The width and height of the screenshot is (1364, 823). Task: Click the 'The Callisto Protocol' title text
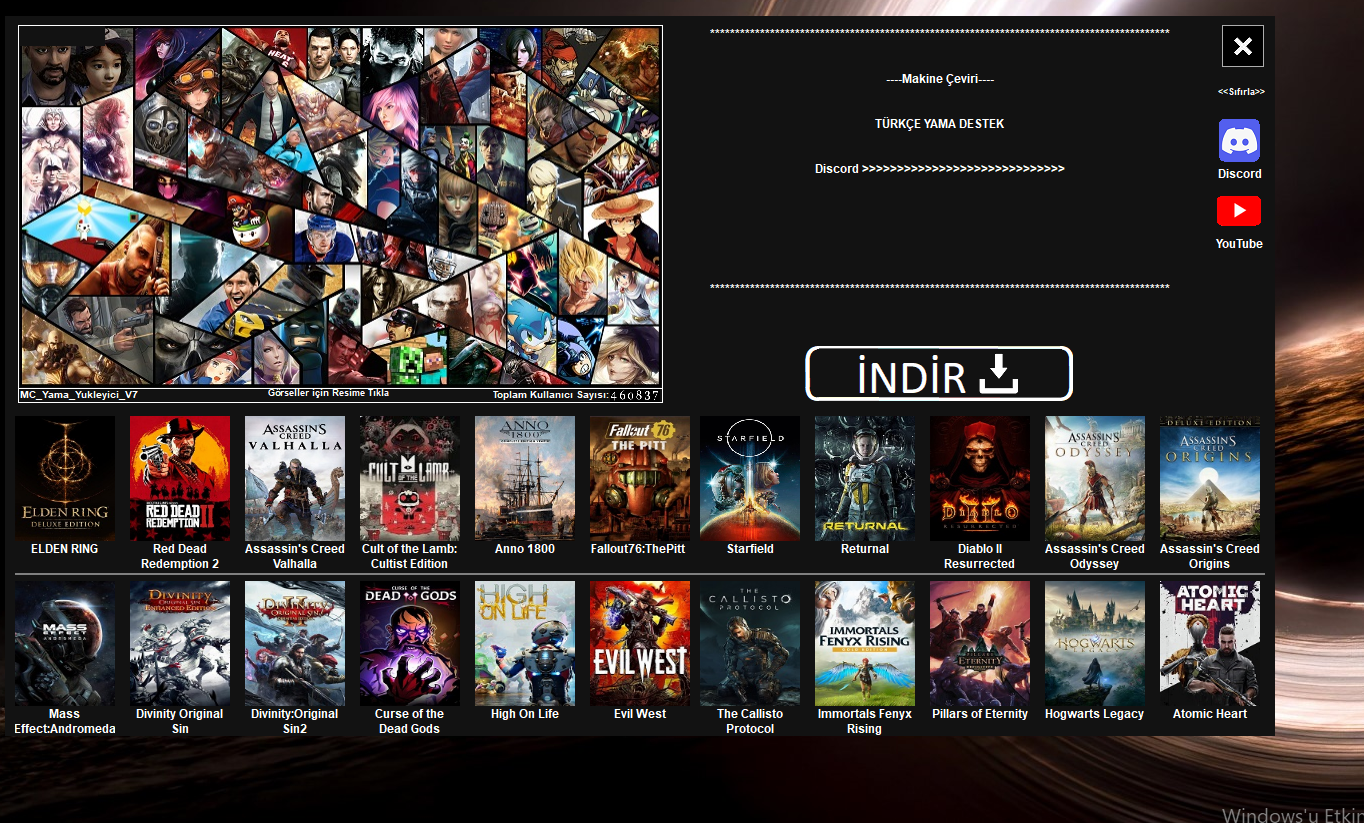[750, 721]
